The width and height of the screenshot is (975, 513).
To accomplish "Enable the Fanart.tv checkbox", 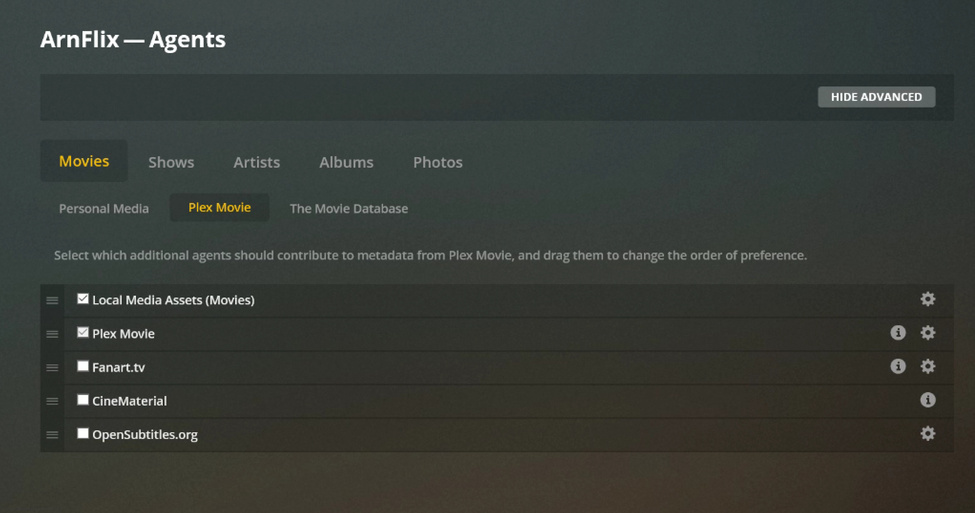I will click(x=83, y=366).
